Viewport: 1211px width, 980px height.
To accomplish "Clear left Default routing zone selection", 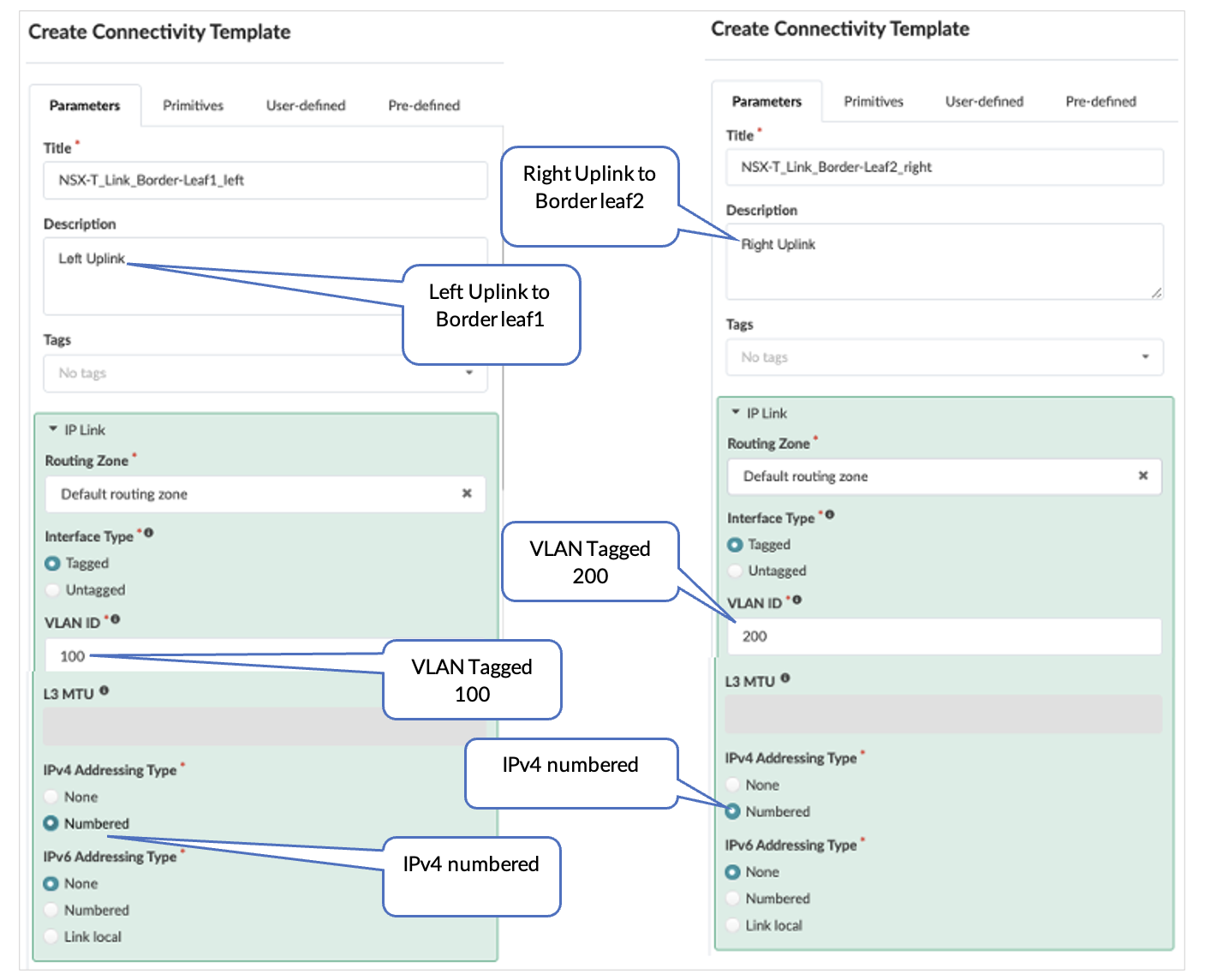I will [x=467, y=493].
